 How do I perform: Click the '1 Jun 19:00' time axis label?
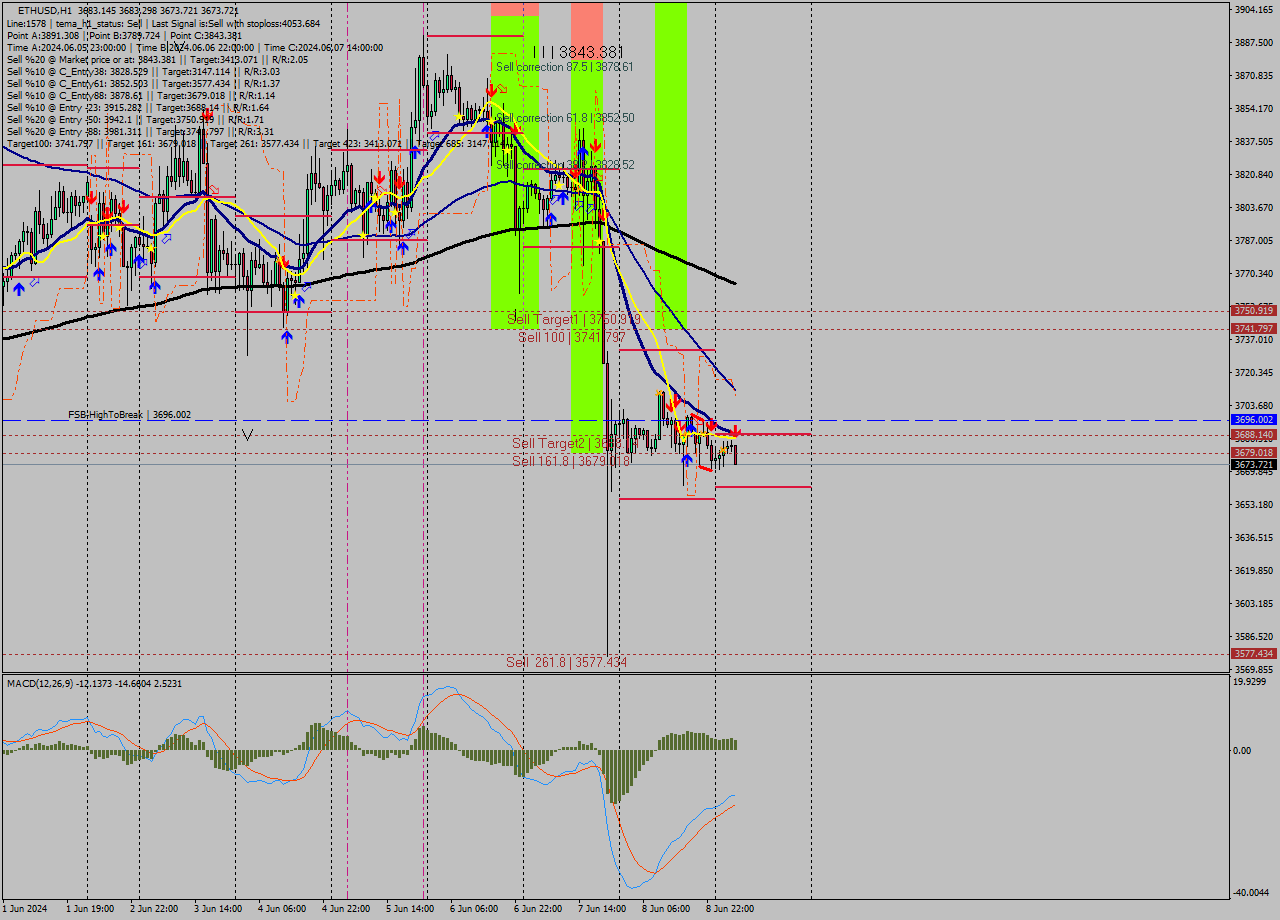click(x=92, y=909)
